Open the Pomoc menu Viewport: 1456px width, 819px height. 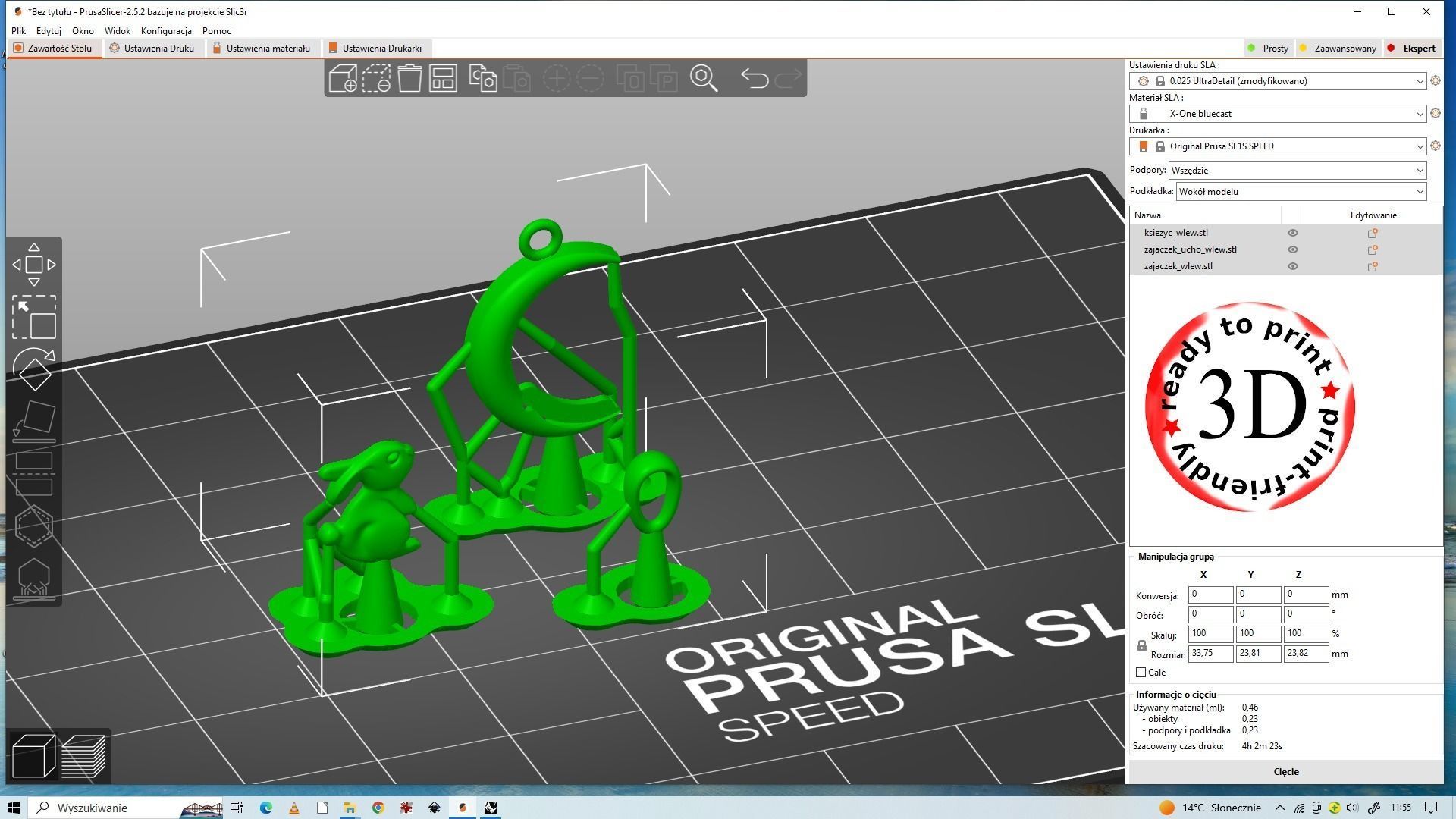[x=217, y=31]
